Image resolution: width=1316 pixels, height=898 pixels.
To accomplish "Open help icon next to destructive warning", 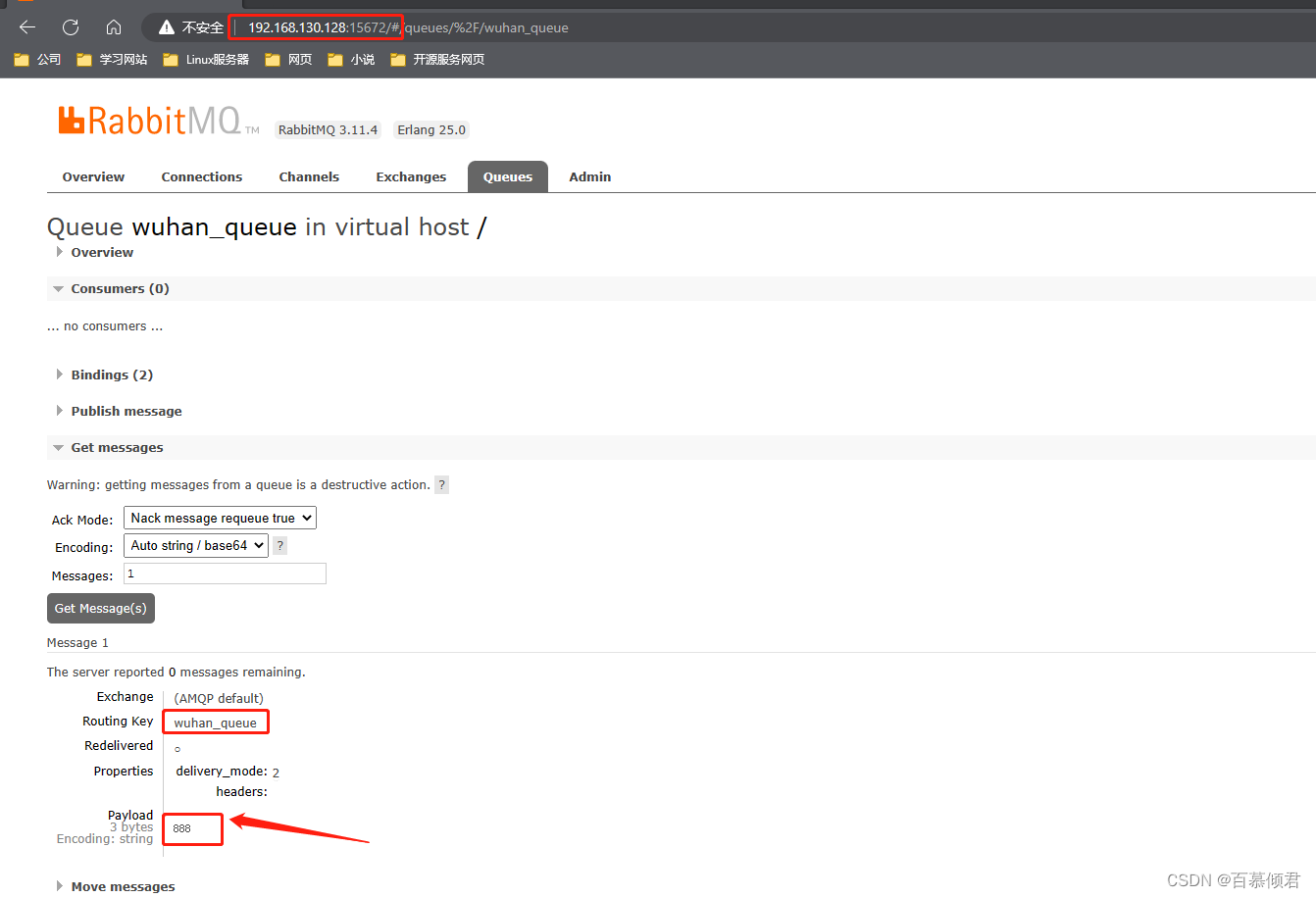I will pyautogui.click(x=442, y=485).
